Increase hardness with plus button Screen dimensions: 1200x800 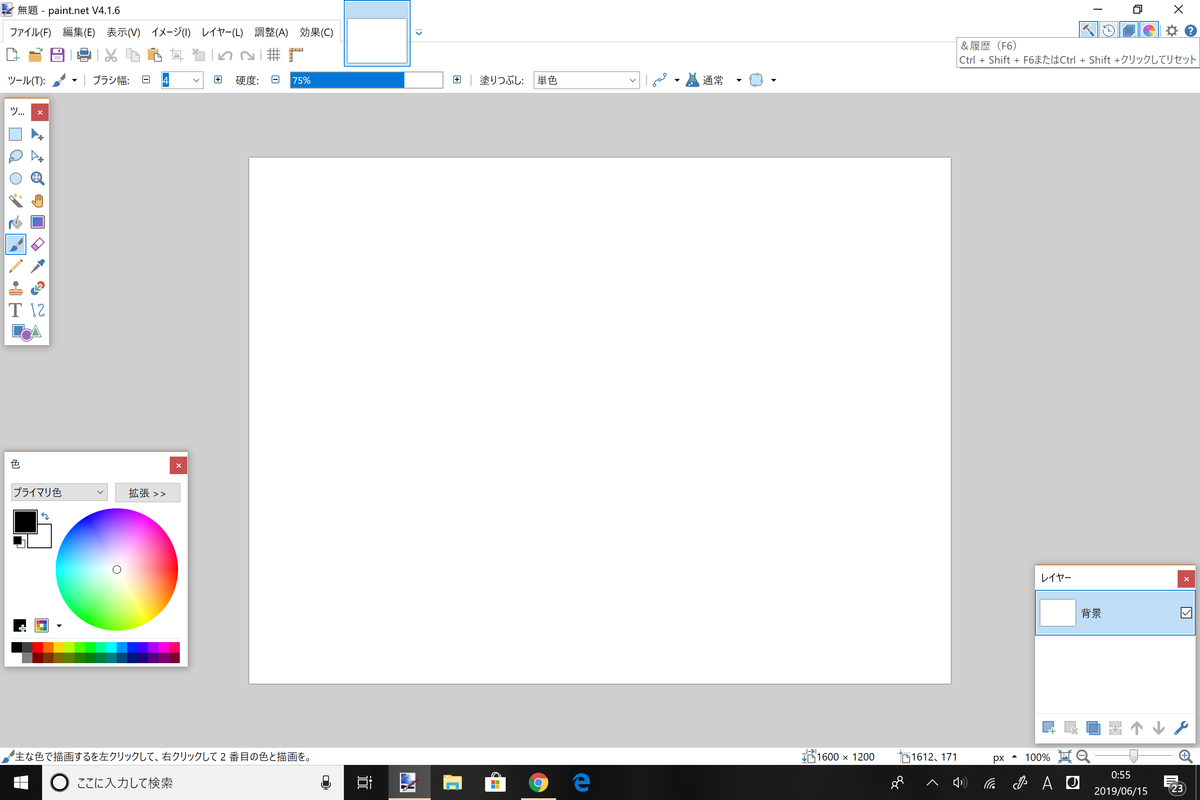[x=457, y=80]
